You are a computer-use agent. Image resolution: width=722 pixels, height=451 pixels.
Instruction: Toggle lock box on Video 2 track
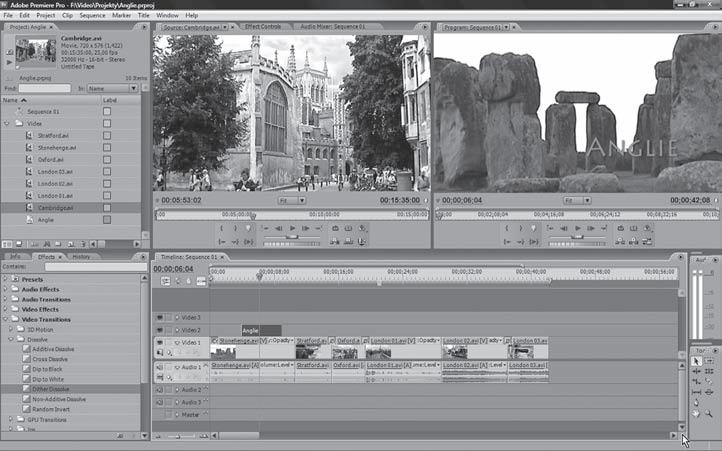(x=169, y=330)
